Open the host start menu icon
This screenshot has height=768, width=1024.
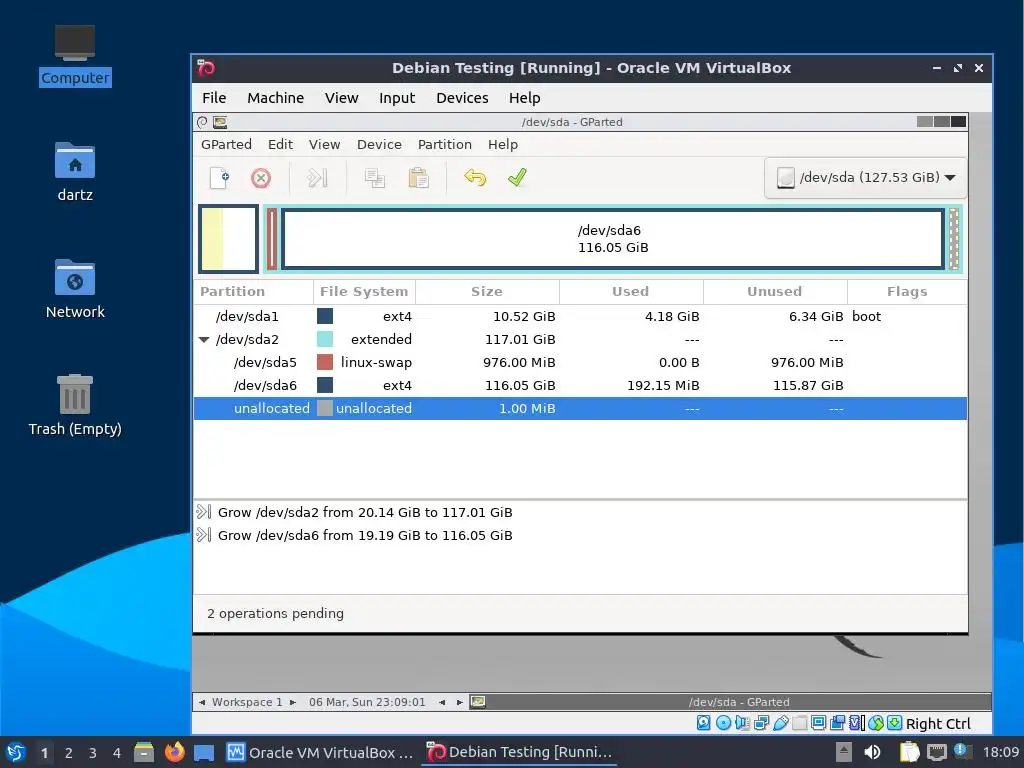16,752
